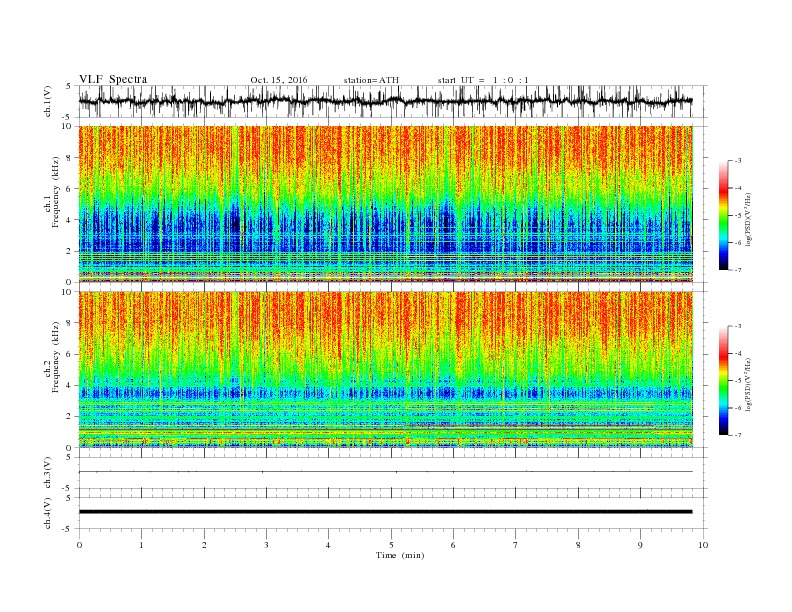Screen dimensions: 792x612
Task: Click the "4" kHz tick of ch.2 spectrogram
Action: click(x=70, y=385)
